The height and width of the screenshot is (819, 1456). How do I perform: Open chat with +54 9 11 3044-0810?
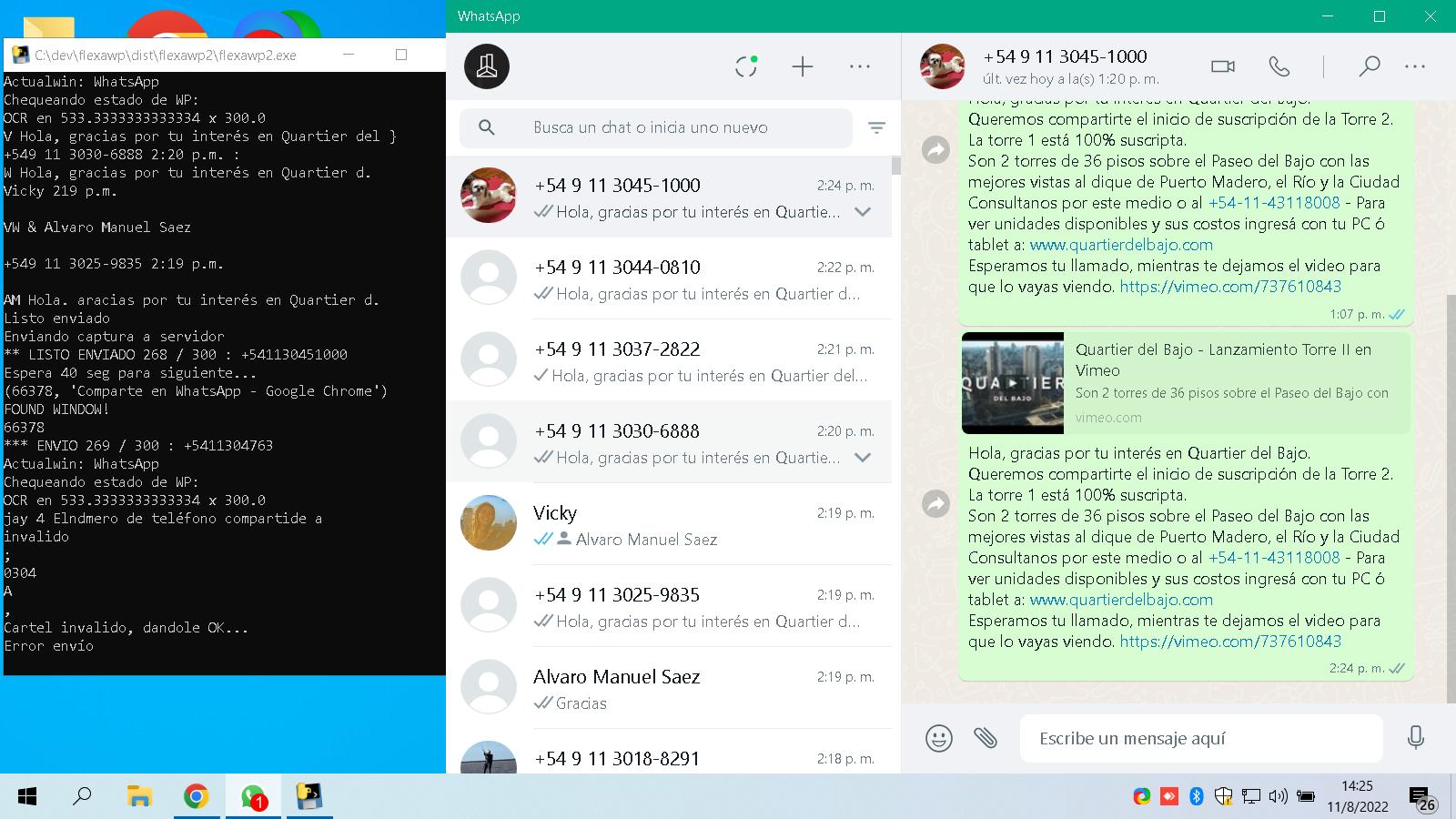[669, 278]
